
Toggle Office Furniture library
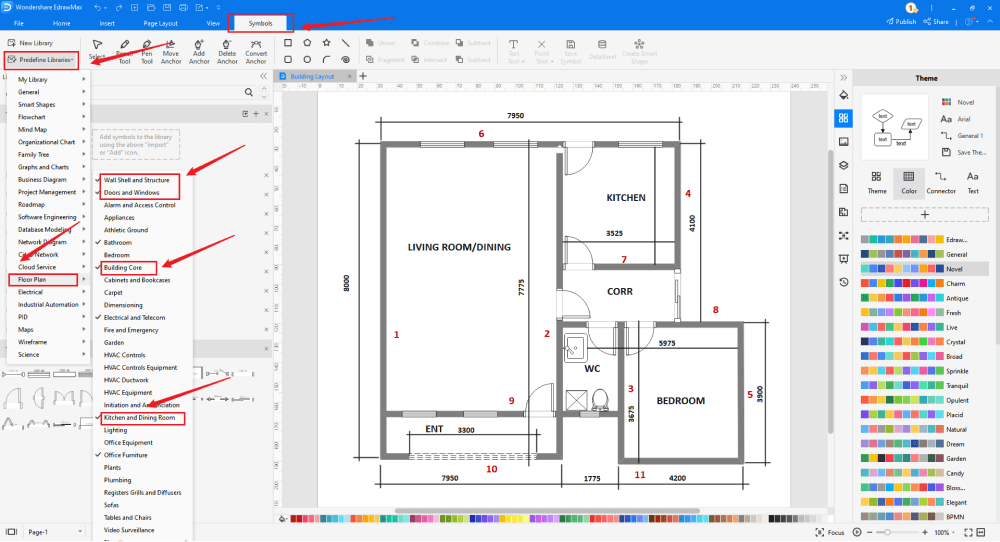point(125,455)
